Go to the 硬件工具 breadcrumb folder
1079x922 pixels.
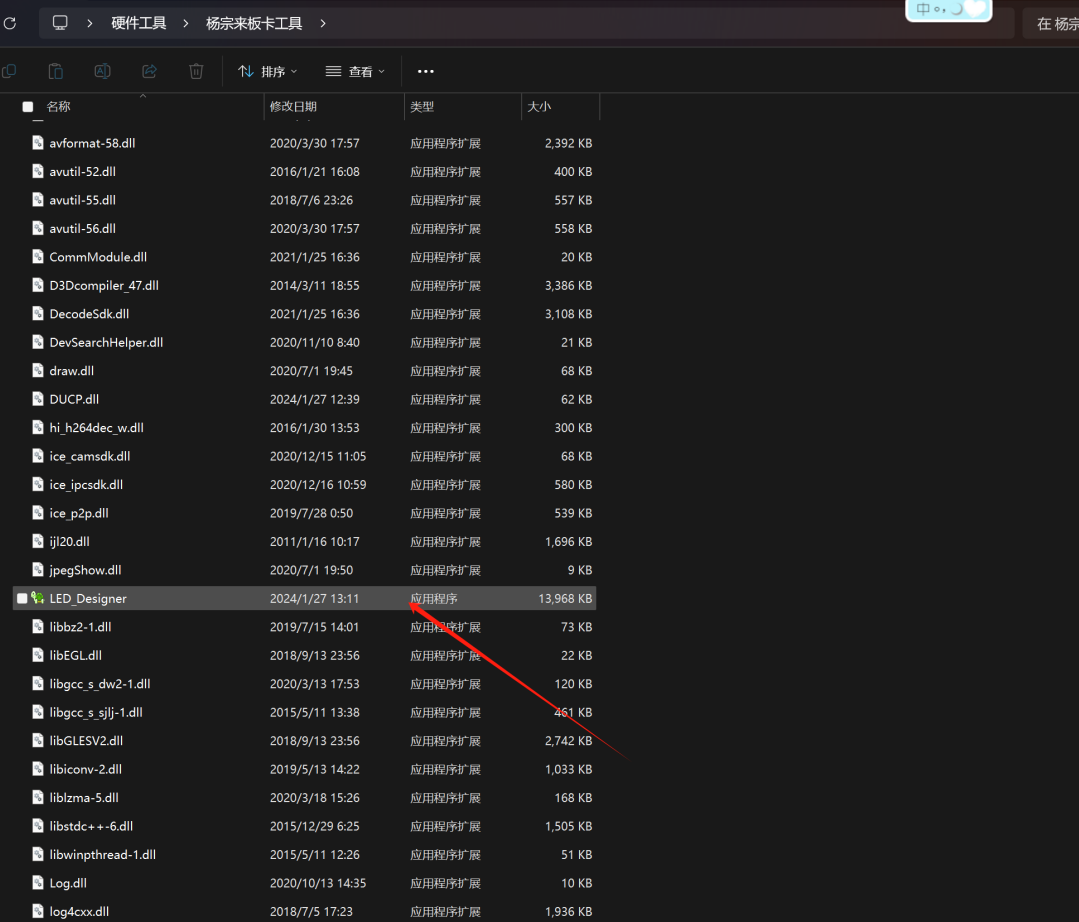click(139, 23)
